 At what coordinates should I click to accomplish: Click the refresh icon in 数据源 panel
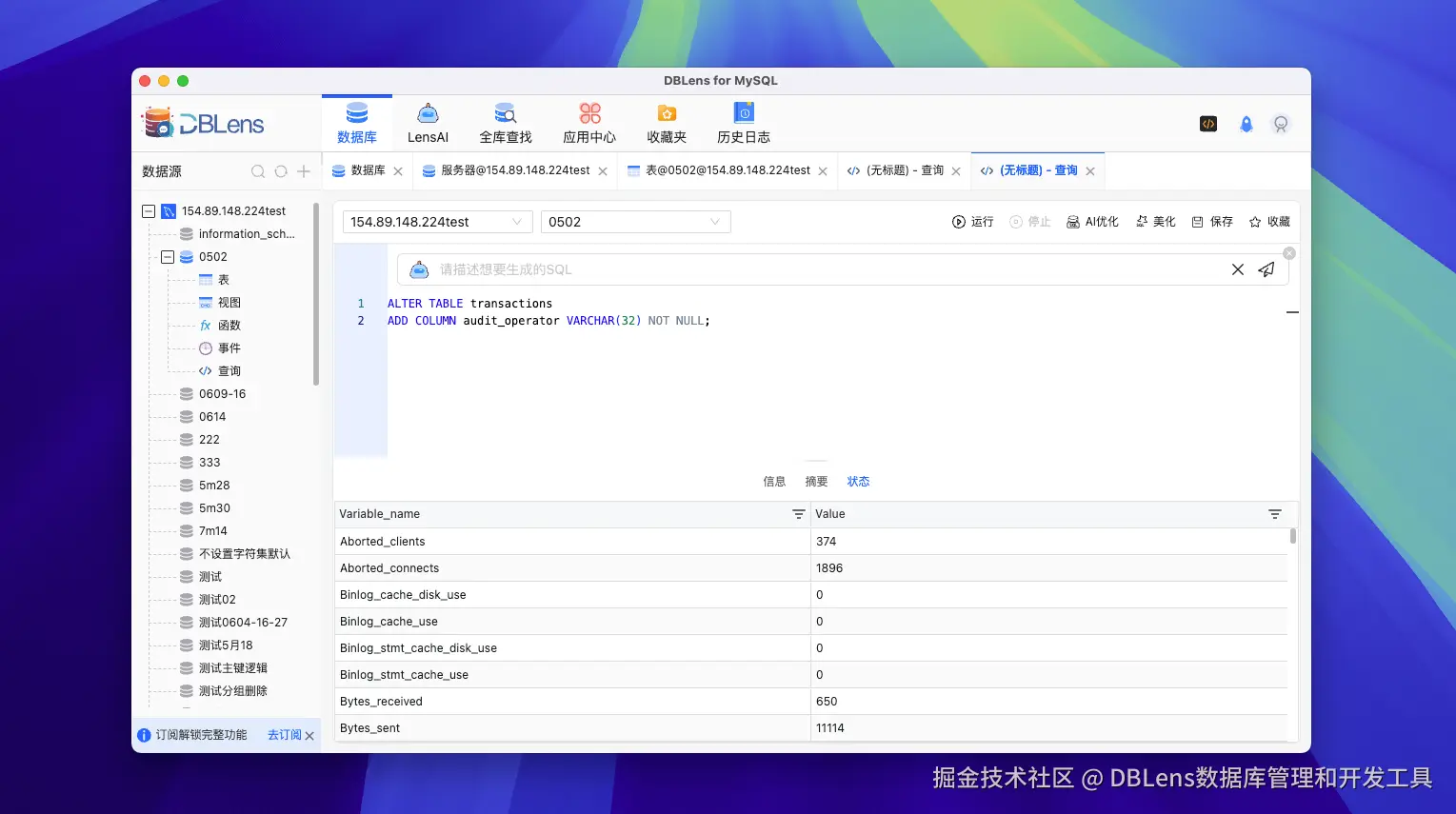click(x=281, y=171)
